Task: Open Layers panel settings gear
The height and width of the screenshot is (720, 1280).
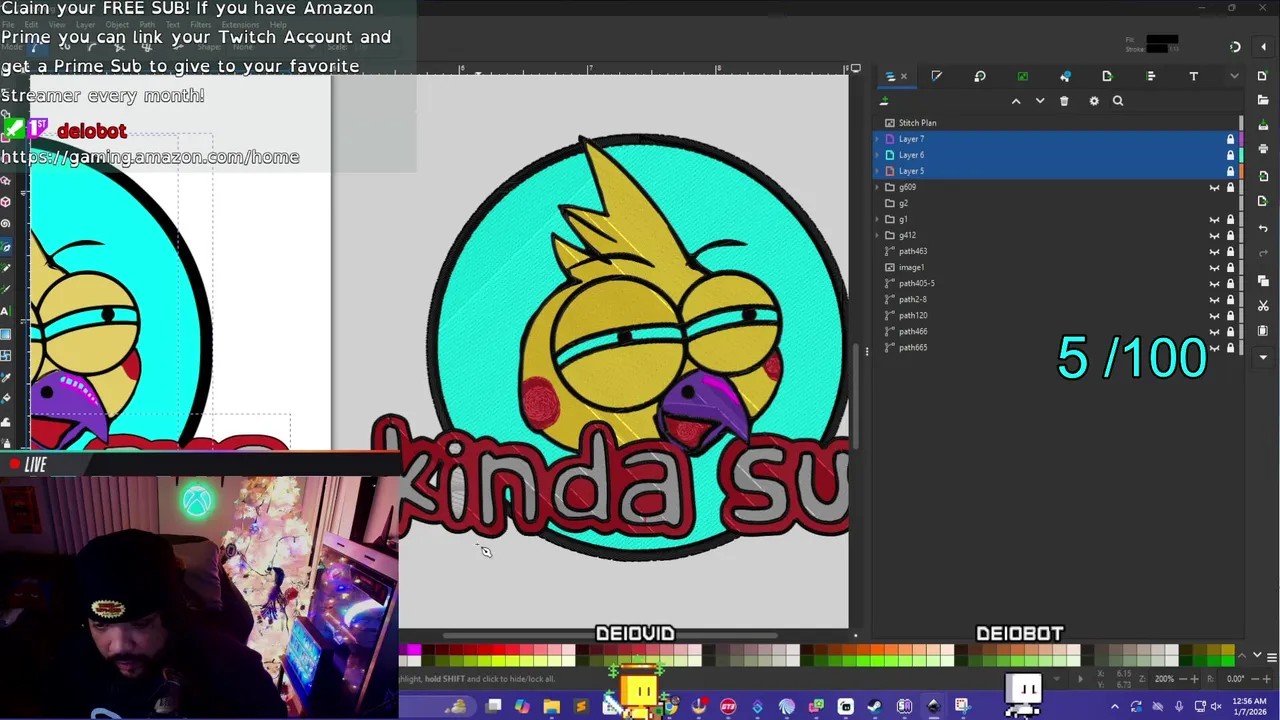Action: [x=1094, y=101]
